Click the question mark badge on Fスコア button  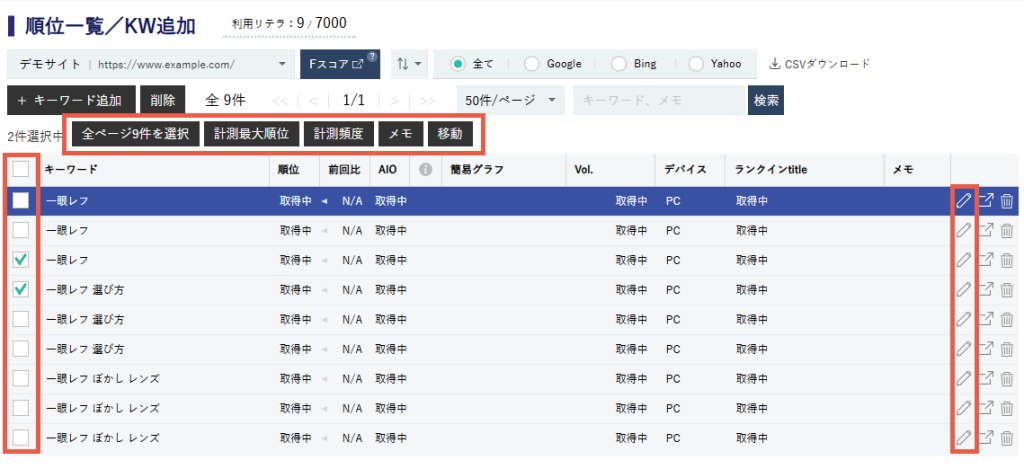pyautogui.click(x=372, y=56)
